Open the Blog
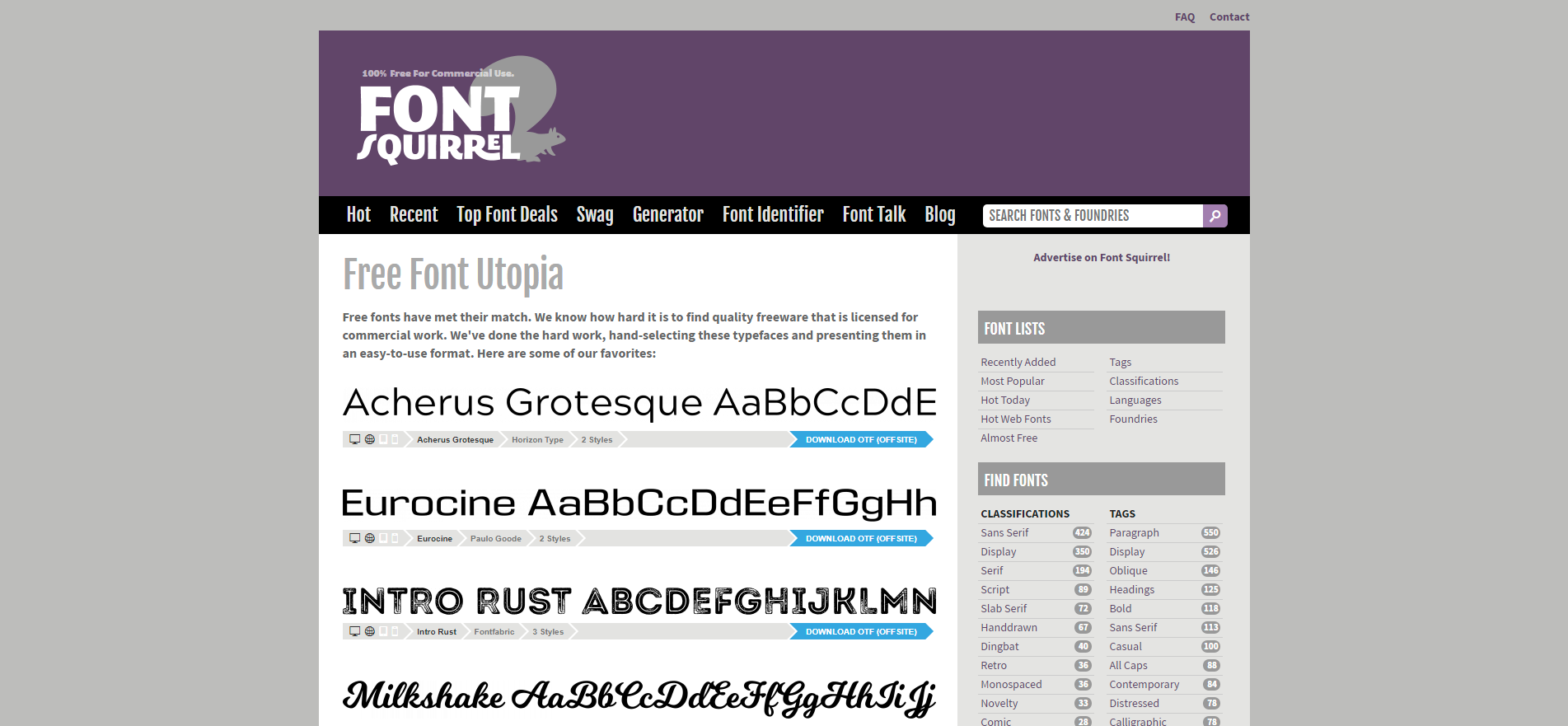Viewport: 1568px width, 726px height. 940,215
